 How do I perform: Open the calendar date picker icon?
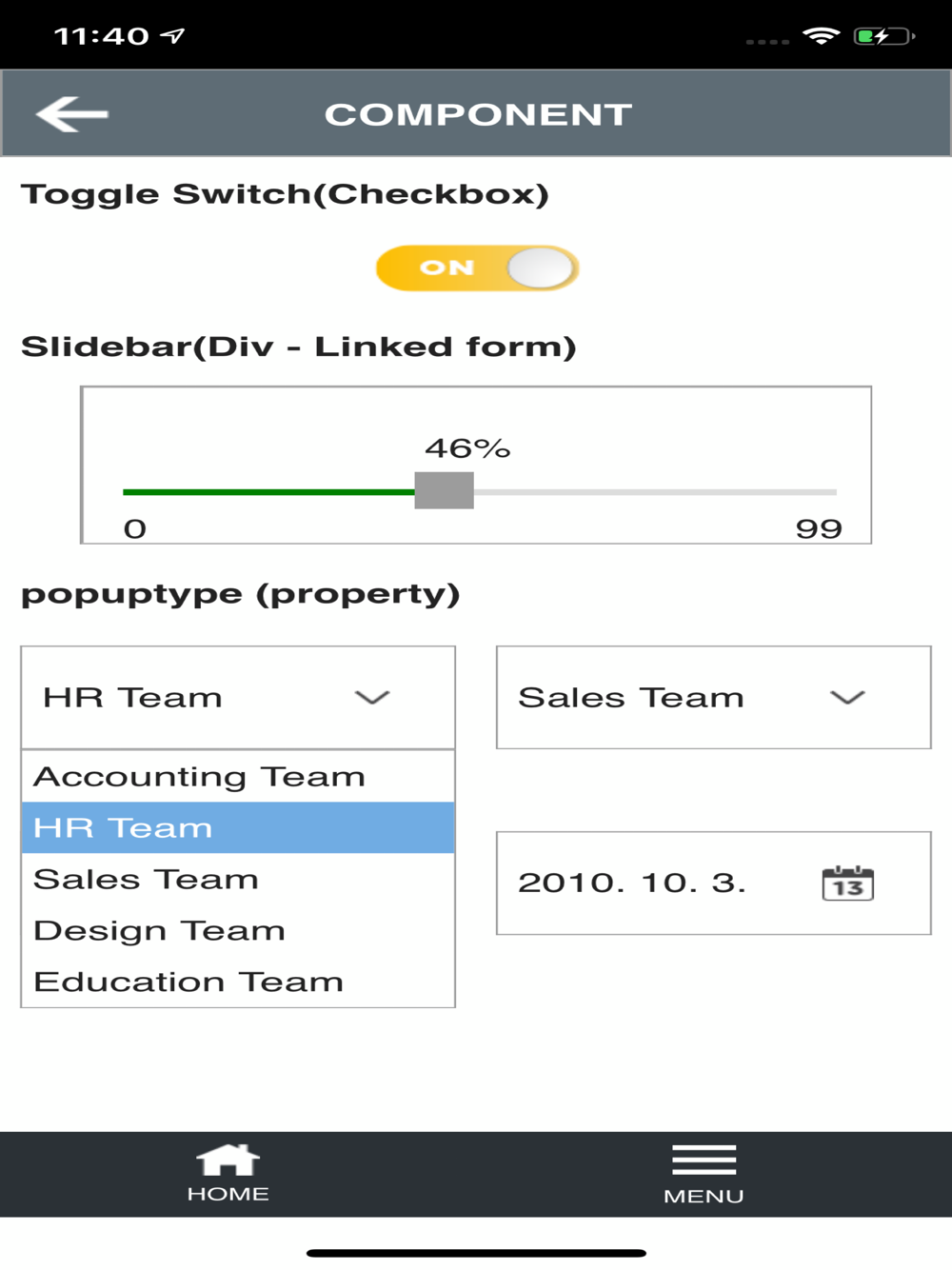(x=847, y=883)
